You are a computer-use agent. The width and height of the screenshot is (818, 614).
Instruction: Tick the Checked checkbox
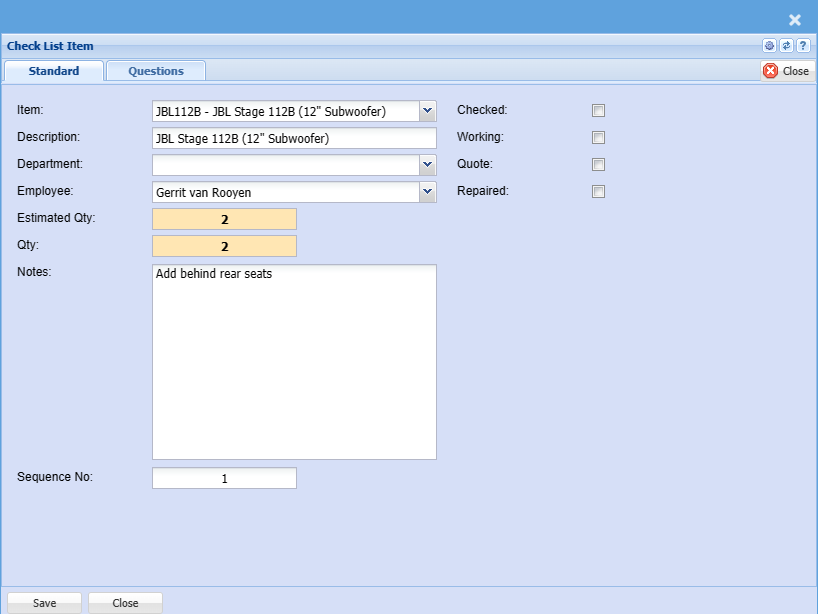pos(598,111)
